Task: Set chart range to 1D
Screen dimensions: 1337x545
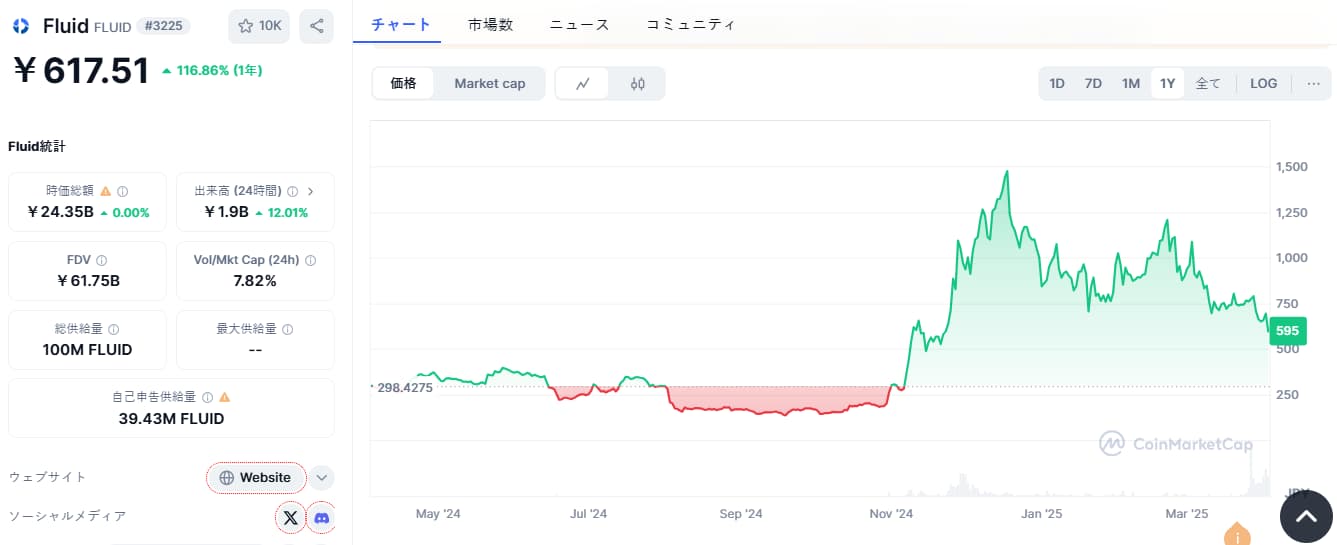Action: [x=1057, y=84]
